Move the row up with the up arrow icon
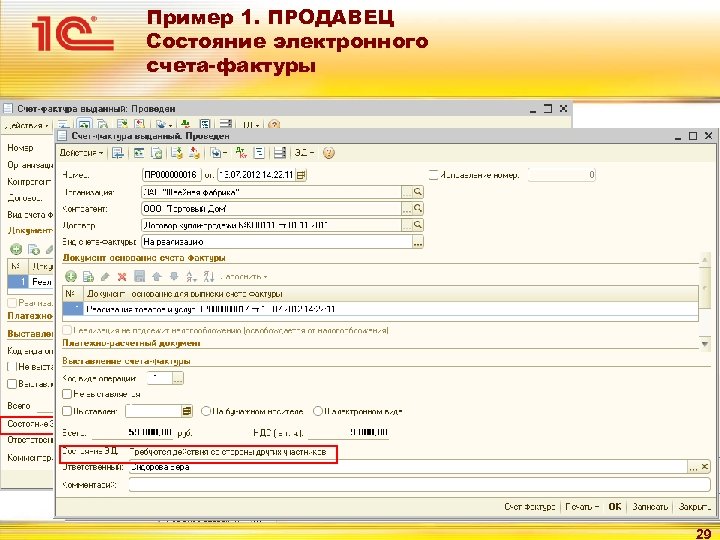720x540 pixels. [x=157, y=276]
